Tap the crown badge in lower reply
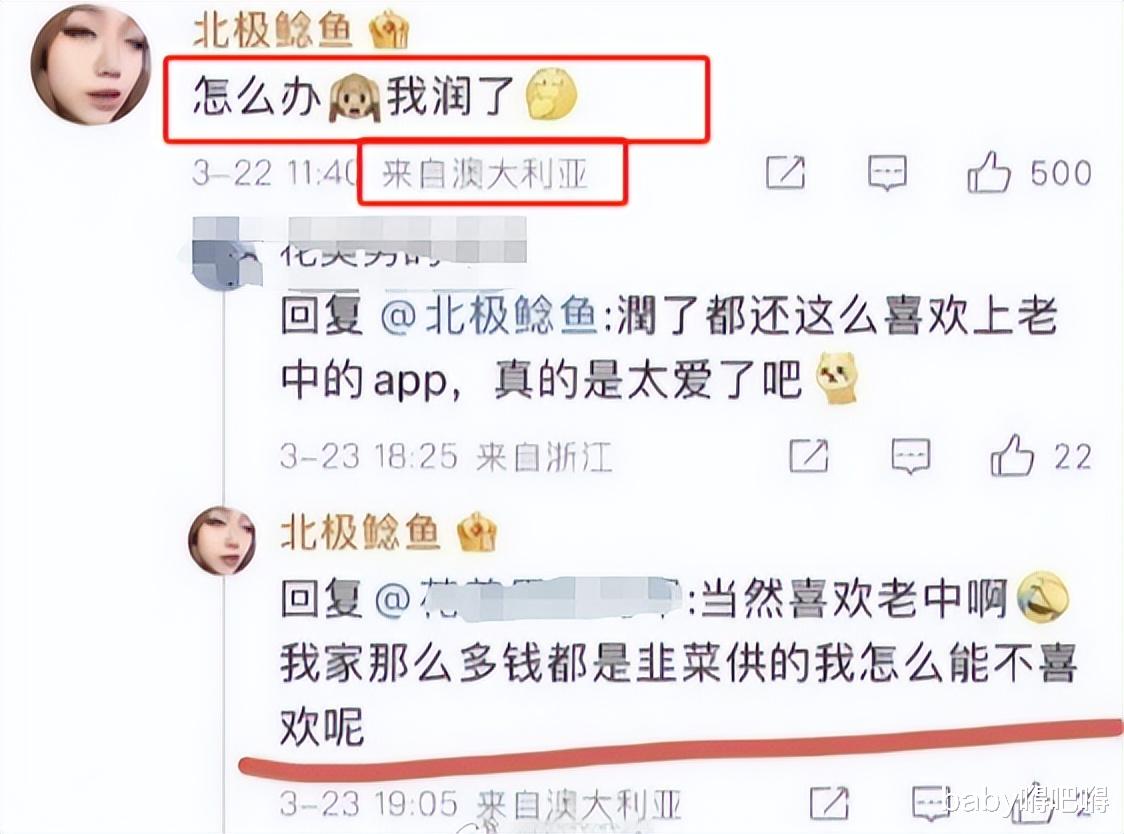The image size is (1124, 834). tap(477, 533)
